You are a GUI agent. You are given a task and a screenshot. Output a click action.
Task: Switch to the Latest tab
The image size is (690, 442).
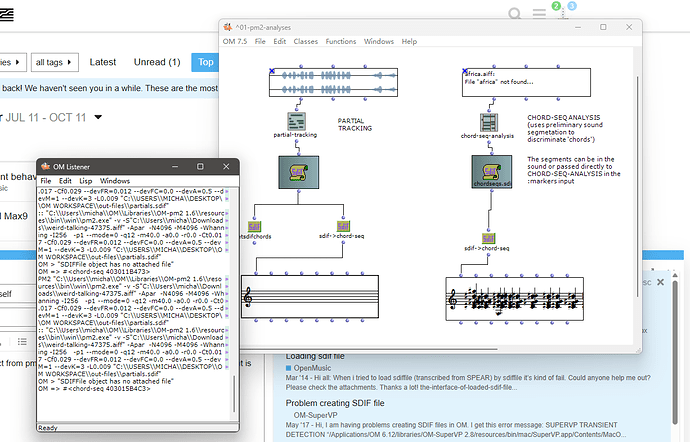pyautogui.click(x=103, y=62)
